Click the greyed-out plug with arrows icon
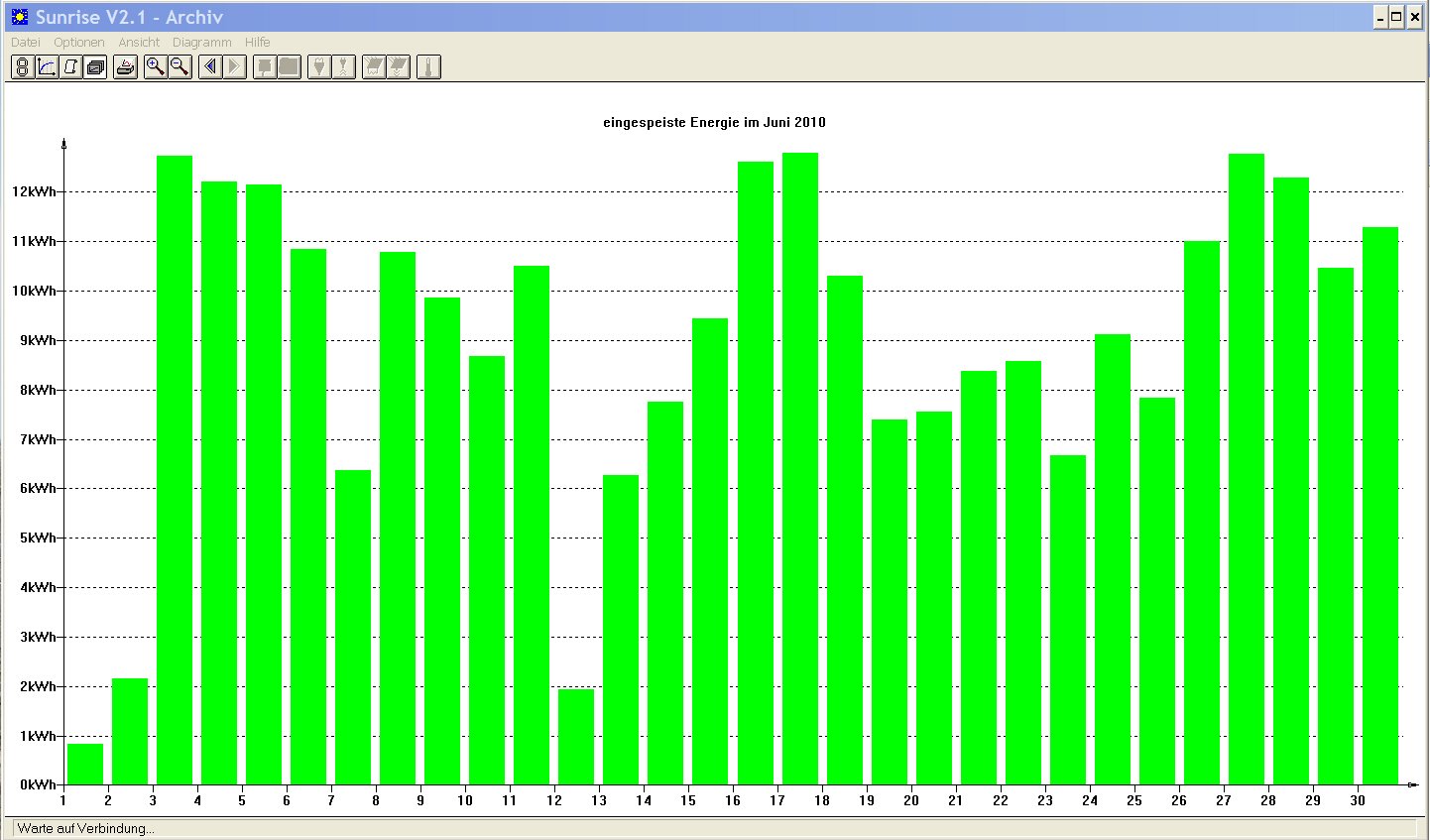Viewport: 1430px width, 840px height. 343,66
